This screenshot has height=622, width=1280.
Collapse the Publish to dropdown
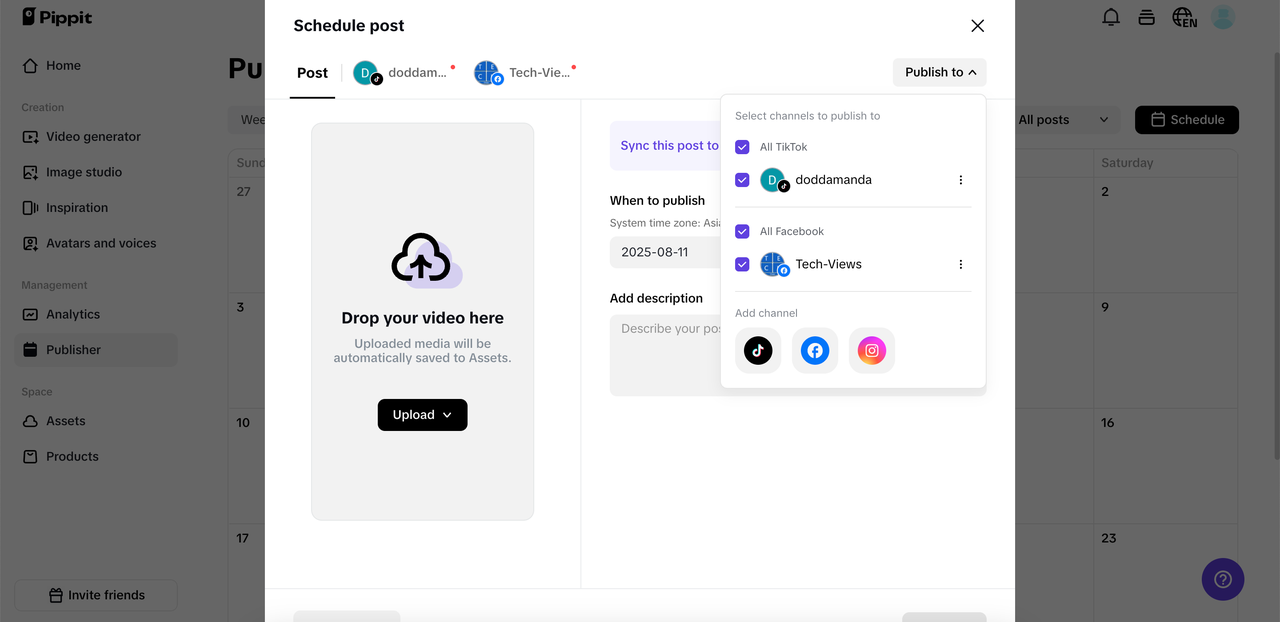[940, 72]
